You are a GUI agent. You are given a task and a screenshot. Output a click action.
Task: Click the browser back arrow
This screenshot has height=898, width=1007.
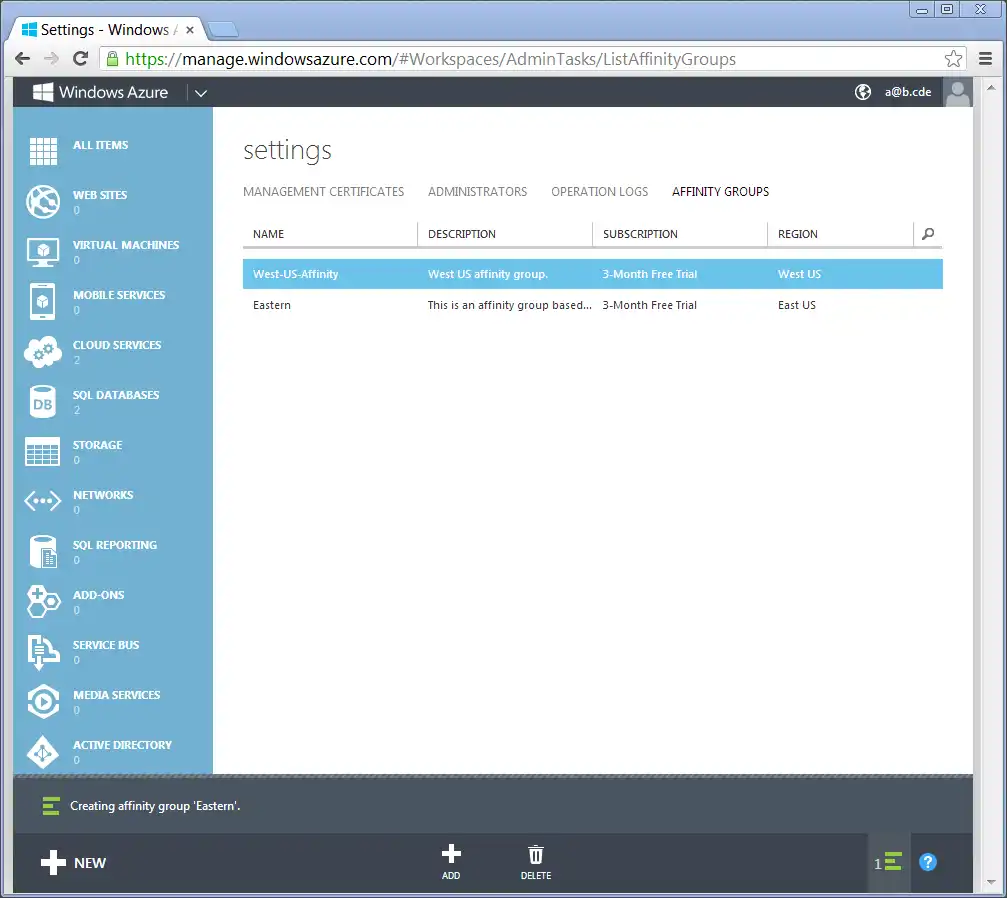(22, 59)
